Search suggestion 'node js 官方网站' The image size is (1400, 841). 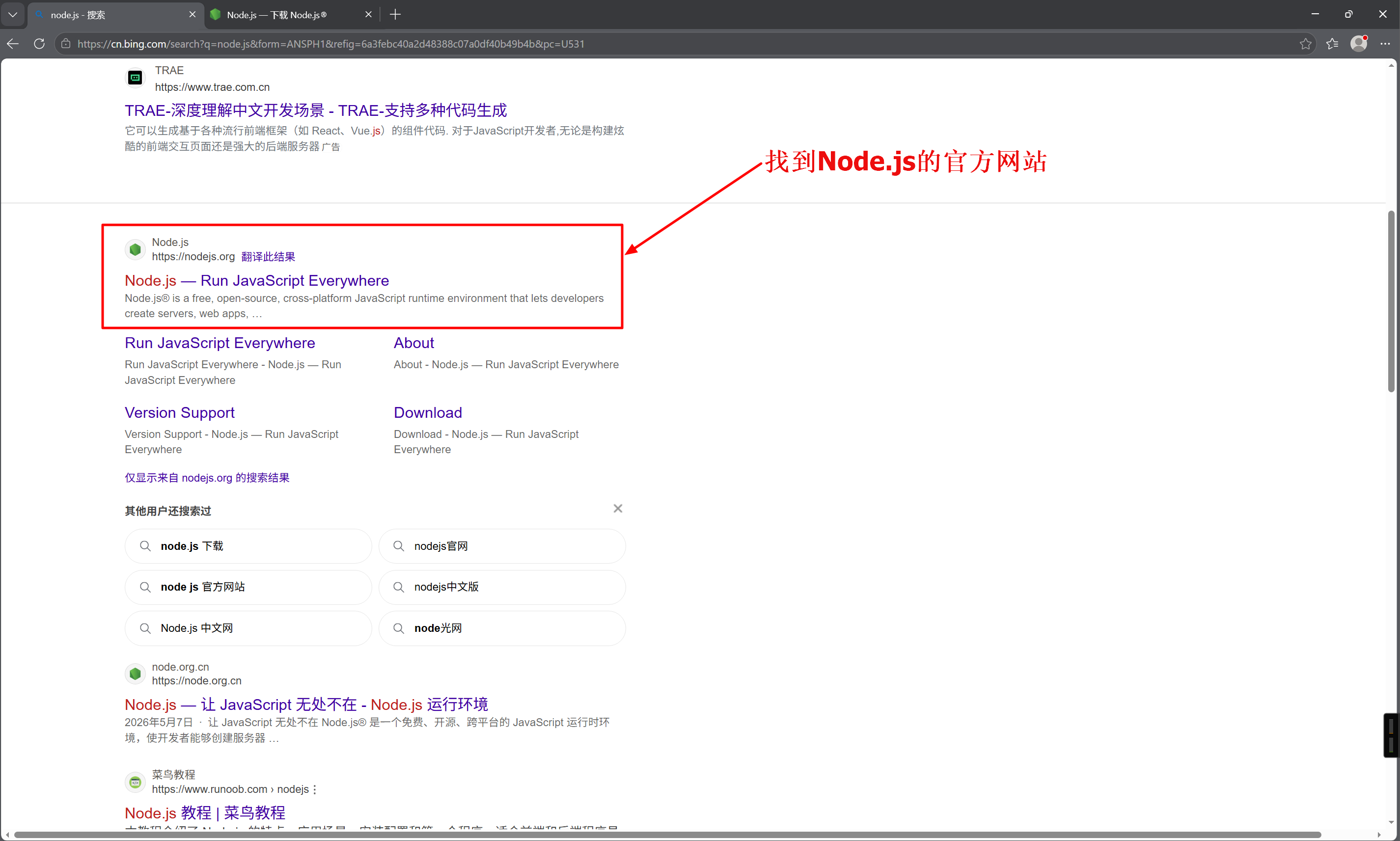(x=248, y=587)
